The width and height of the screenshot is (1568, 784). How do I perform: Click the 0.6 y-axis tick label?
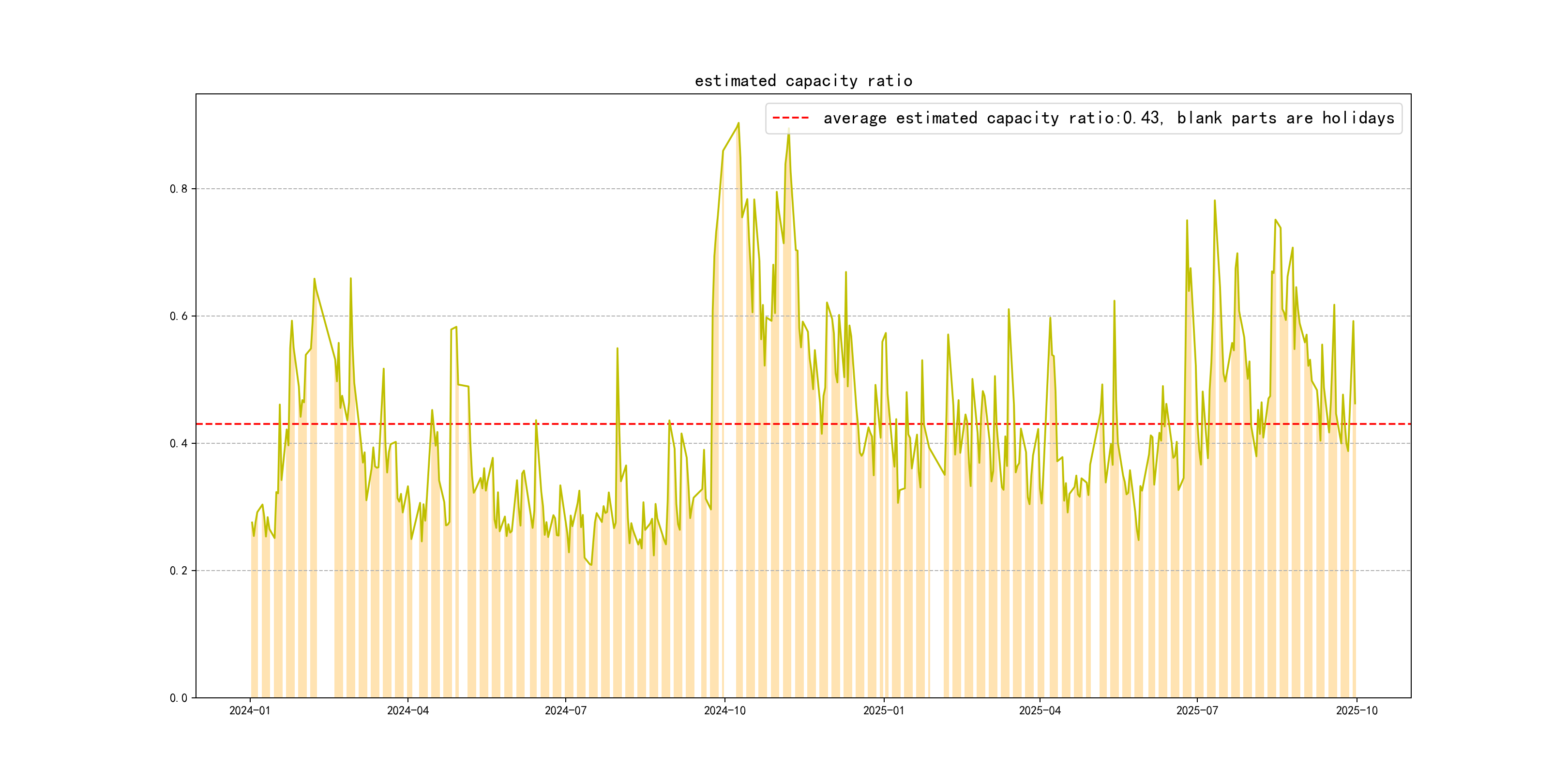click(x=179, y=316)
